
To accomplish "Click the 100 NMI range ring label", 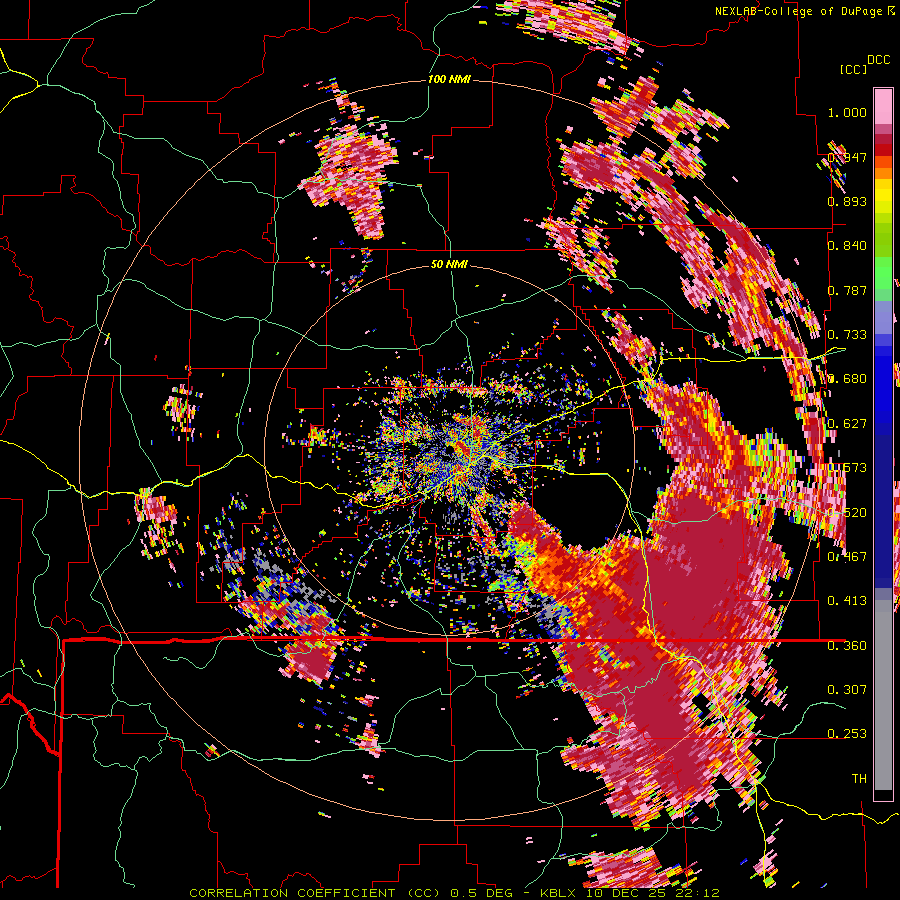I will [449, 79].
